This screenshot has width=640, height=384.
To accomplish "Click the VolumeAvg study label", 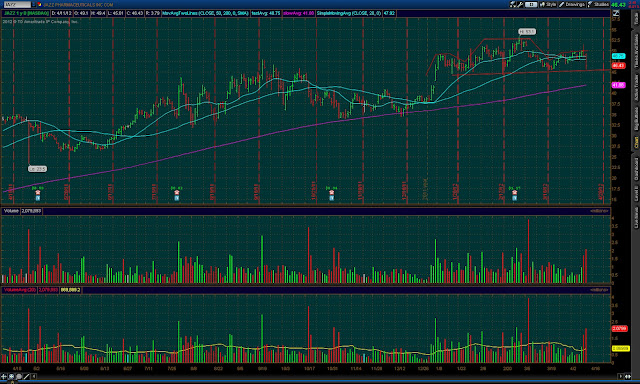I will coord(20,290).
